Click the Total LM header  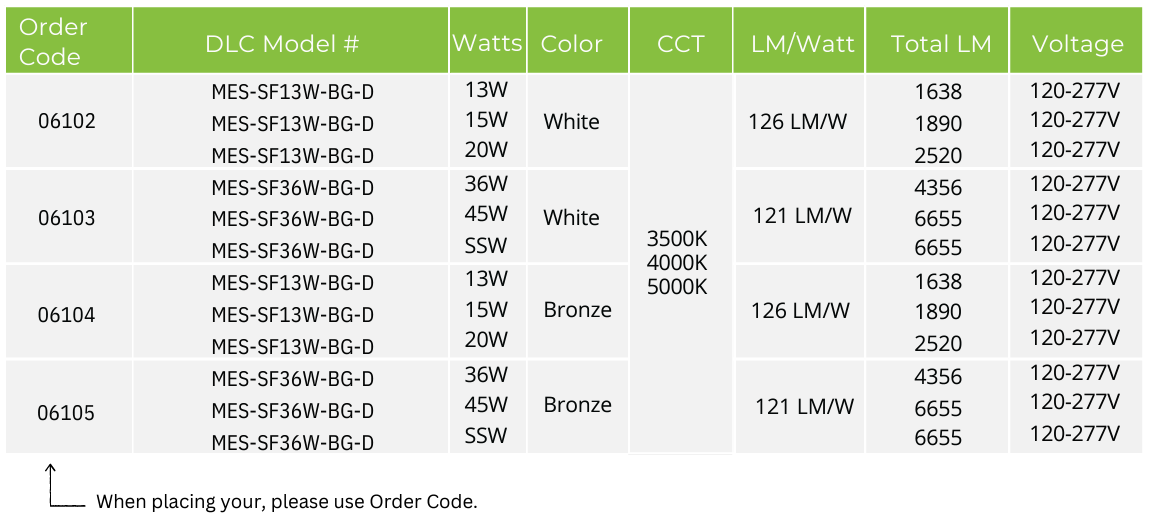click(x=937, y=40)
